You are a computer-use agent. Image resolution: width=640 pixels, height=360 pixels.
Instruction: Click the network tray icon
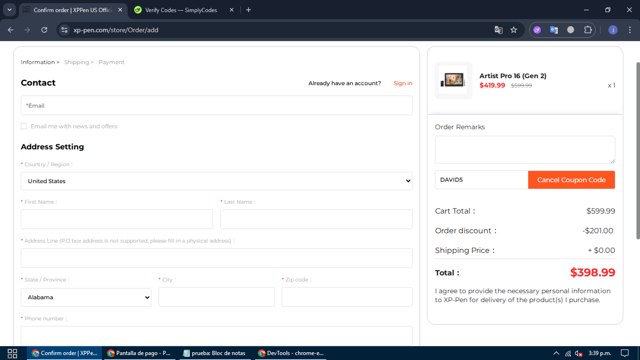(568, 353)
